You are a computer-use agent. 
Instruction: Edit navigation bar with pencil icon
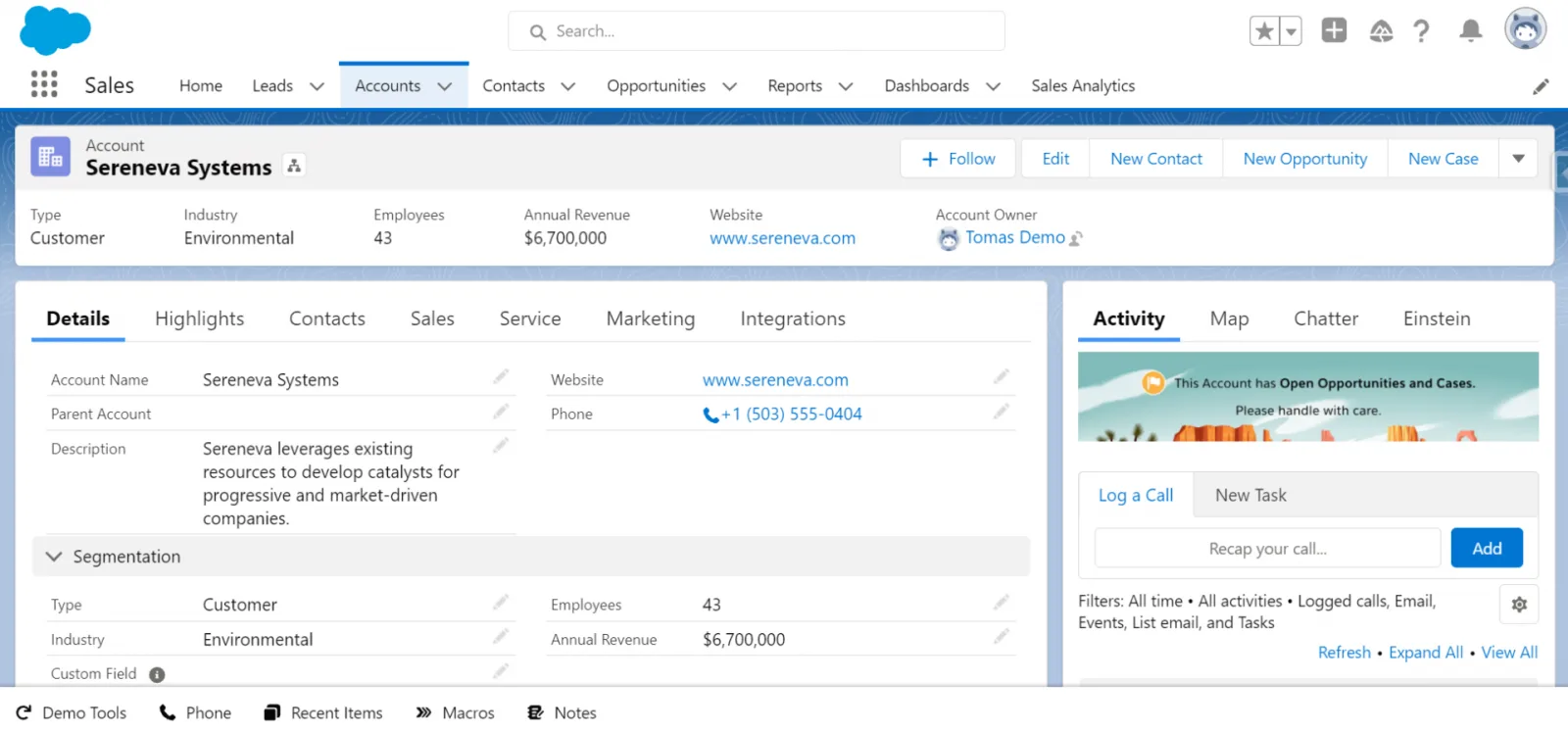tap(1541, 86)
